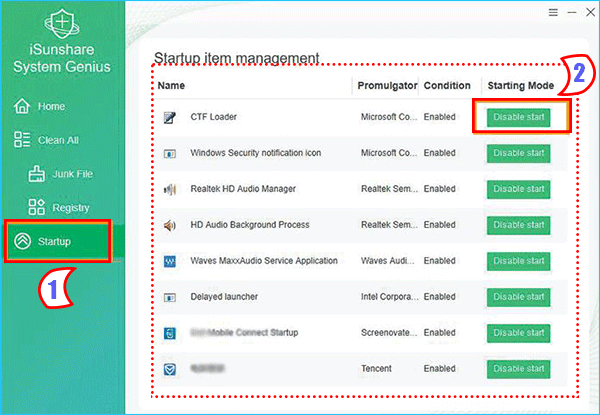The width and height of the screenshot is (600, 415).
Task: Click the Condition column header
Action: pos(447,85)
